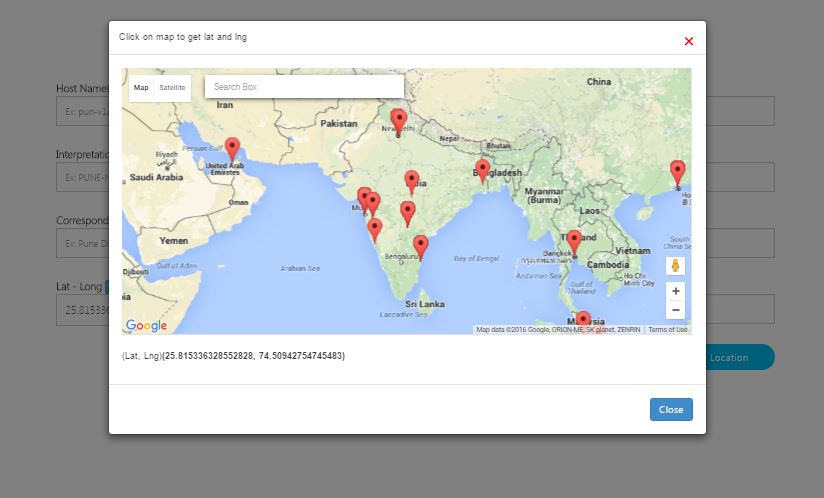Click the Arabian Sea area on map
The image size is (824, 498).
click(300, 268)
